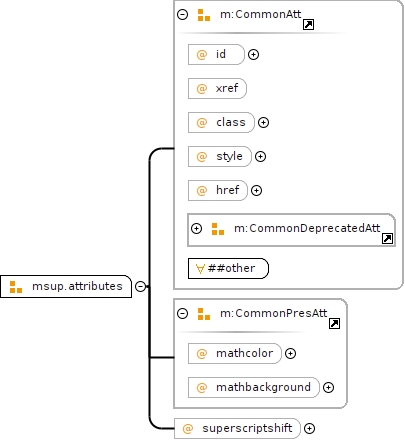
Task: Expand the class attribute details
Action: (263, 122)
